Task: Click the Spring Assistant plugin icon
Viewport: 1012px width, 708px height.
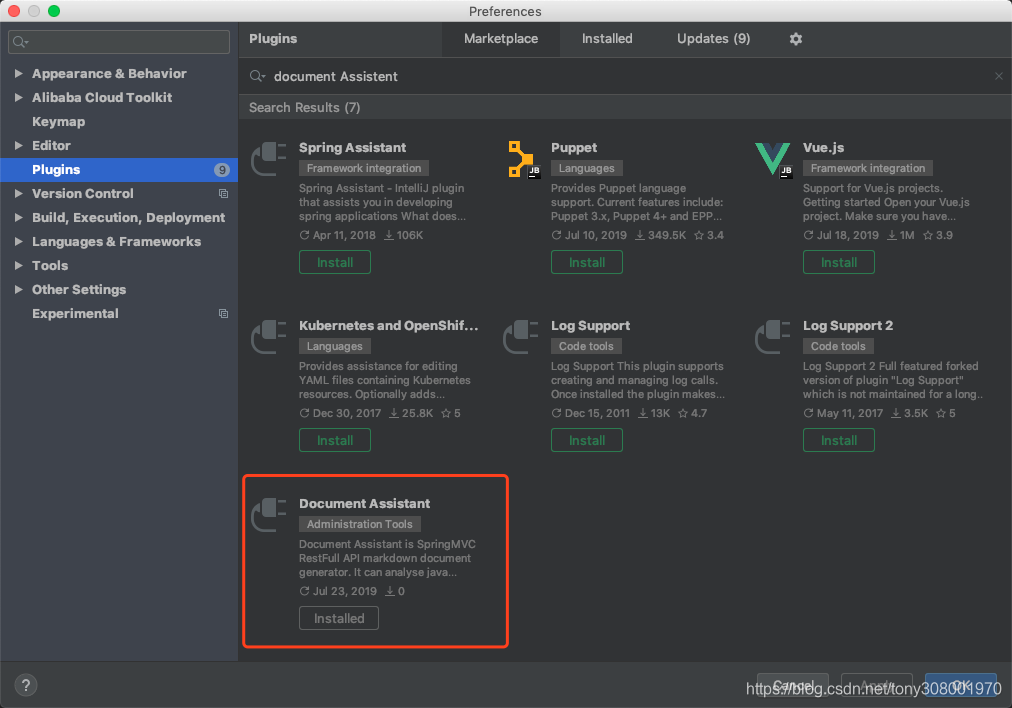Action: [268, 159]
